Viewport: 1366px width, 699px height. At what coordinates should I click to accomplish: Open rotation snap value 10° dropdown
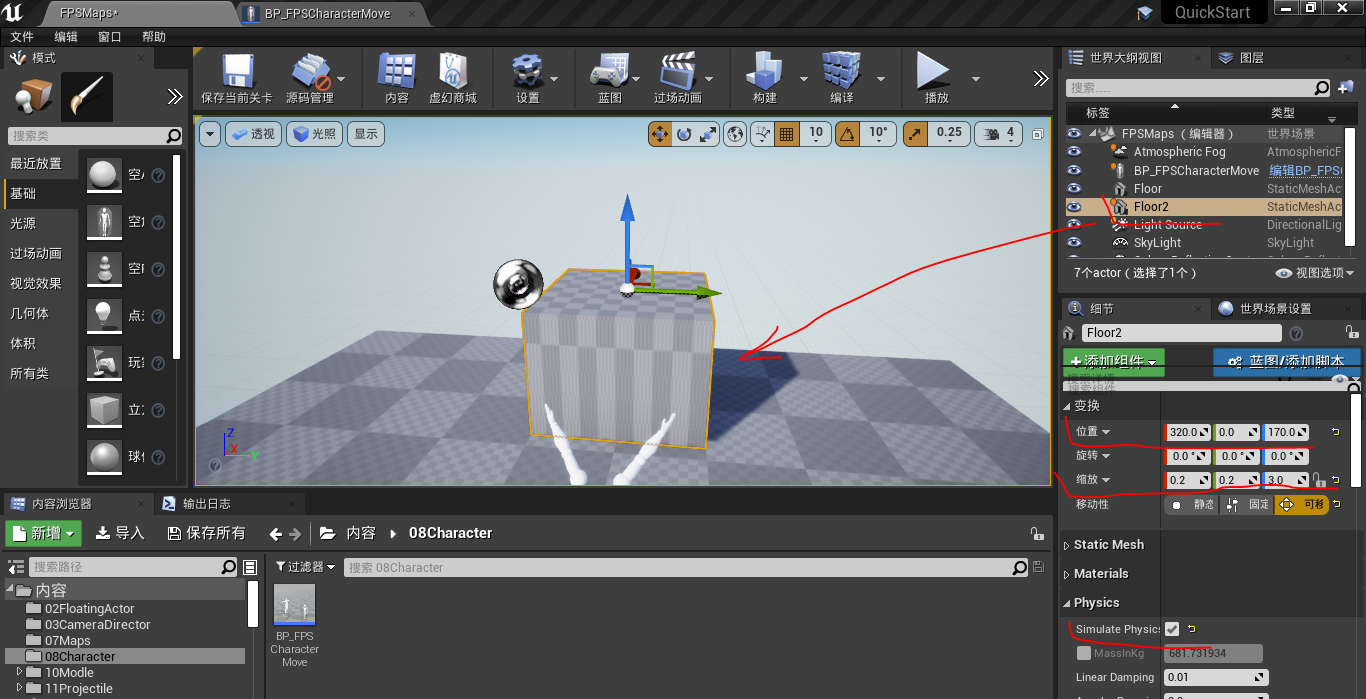(878, 133)
